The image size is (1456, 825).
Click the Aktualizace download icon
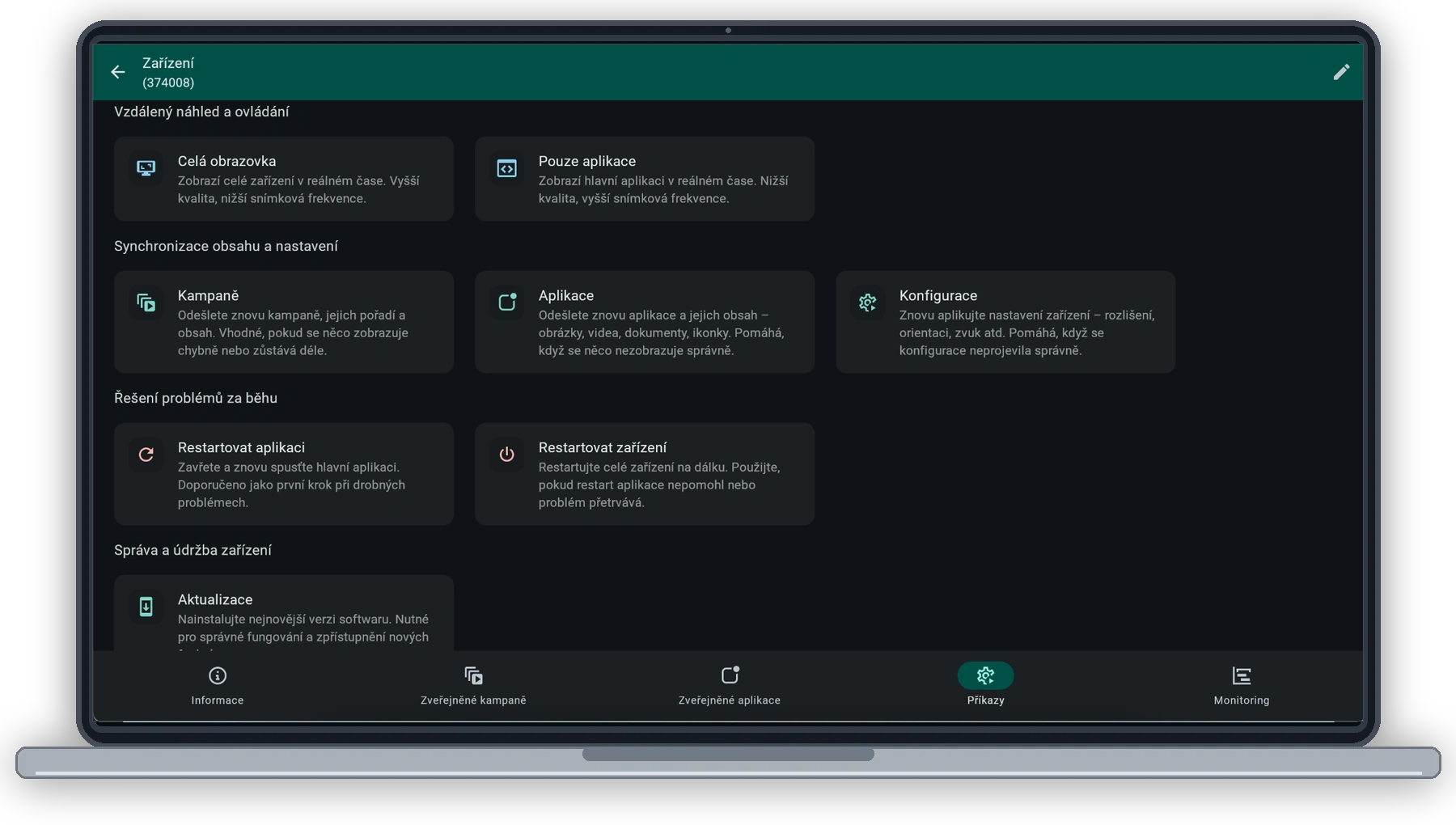point(146,607)
